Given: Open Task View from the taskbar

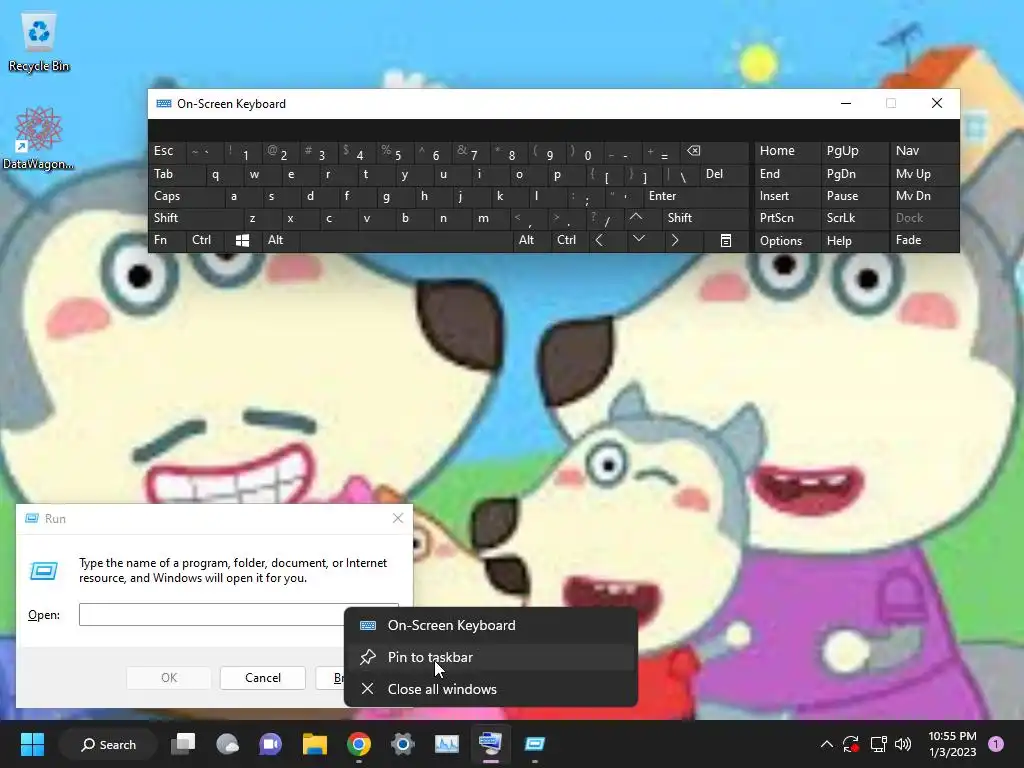Looking at the screenshot, I should pos(183,744).
